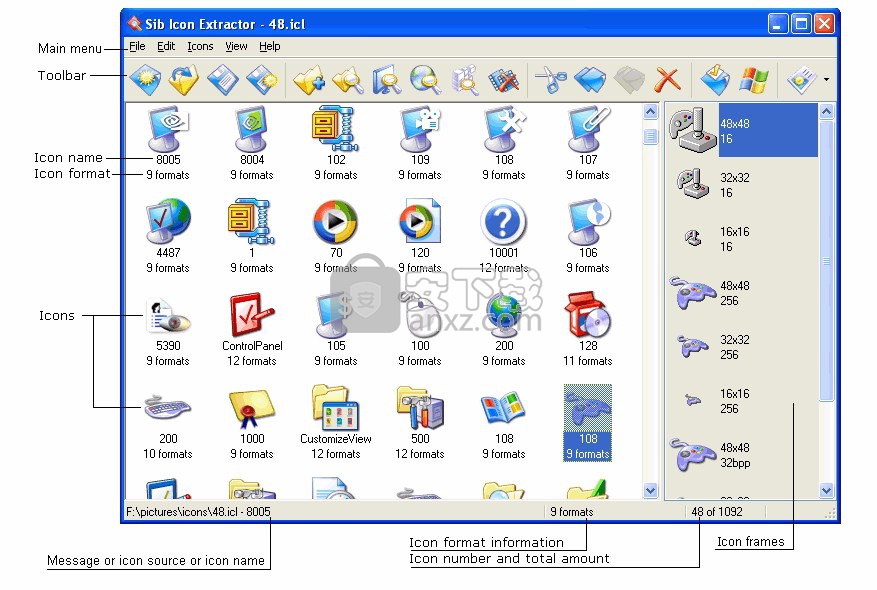
Task: Click the '9 formats' status bar entry
Action: click(x=571, y=512)
